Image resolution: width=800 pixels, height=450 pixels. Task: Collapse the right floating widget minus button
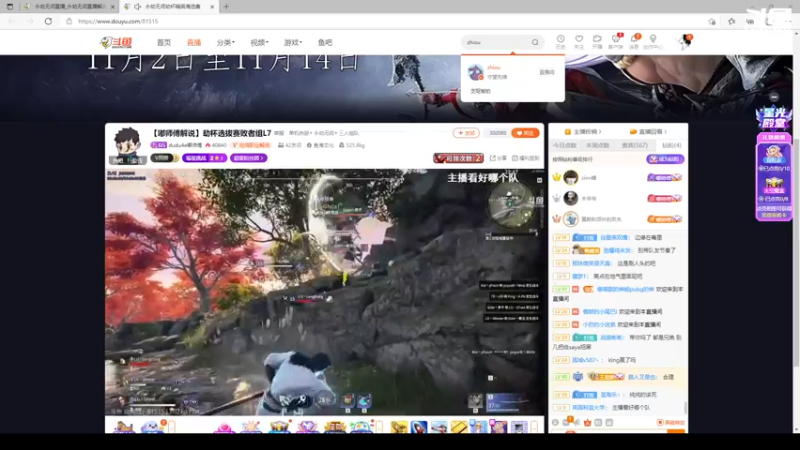click(774, 97)
